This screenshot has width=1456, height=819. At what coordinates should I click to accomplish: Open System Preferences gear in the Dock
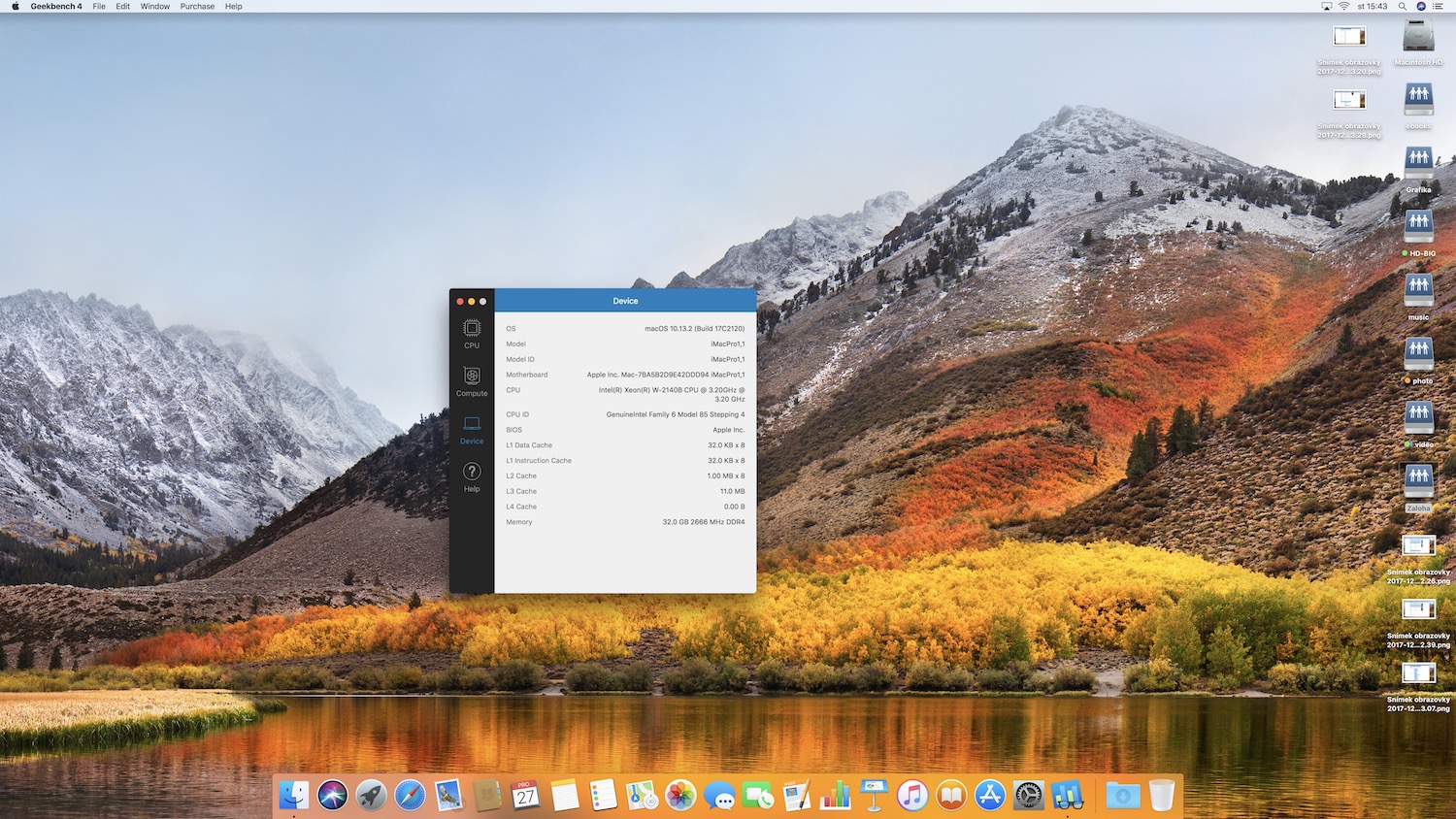tap(1028, 796)
